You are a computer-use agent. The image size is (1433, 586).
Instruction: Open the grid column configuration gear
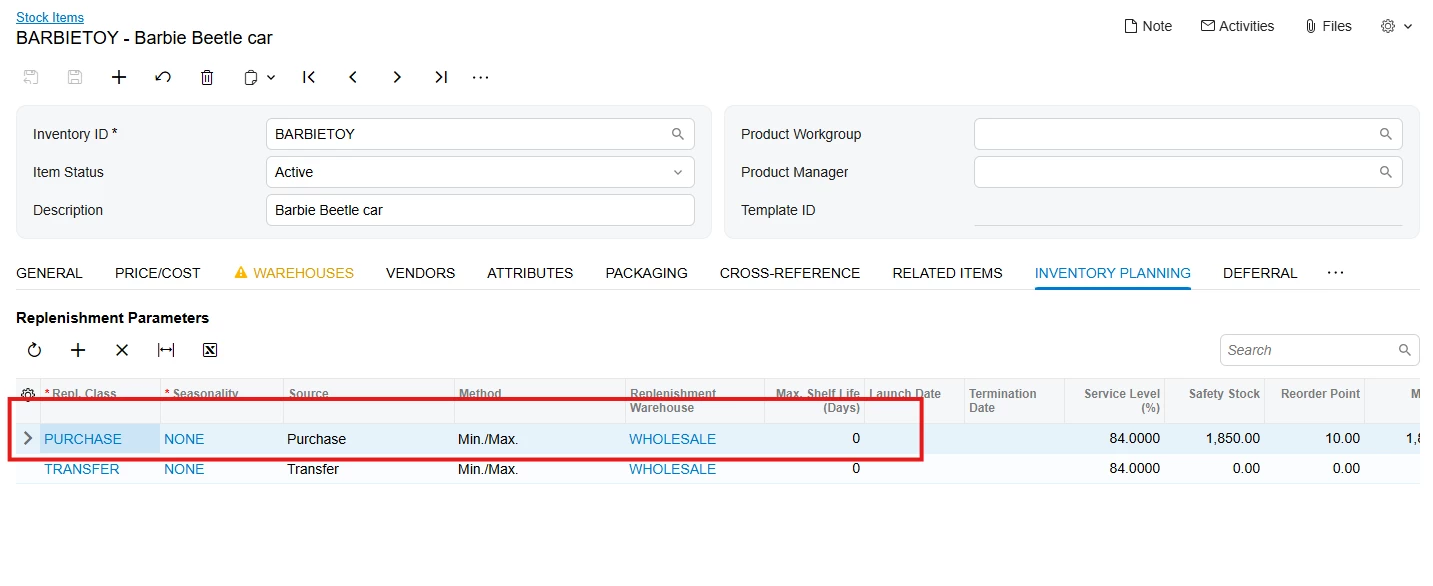point(28,394)
